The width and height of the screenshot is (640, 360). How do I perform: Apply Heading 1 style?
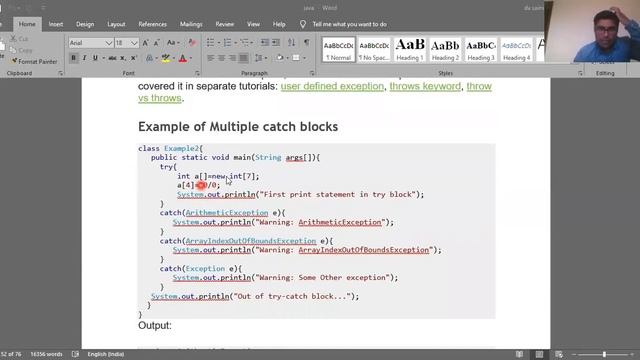(410, 50)
